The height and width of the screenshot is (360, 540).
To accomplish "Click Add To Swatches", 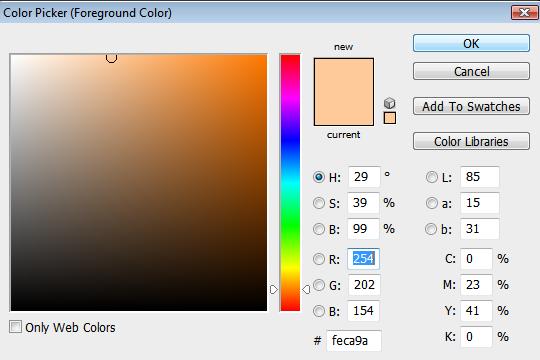I will [471, 106].
